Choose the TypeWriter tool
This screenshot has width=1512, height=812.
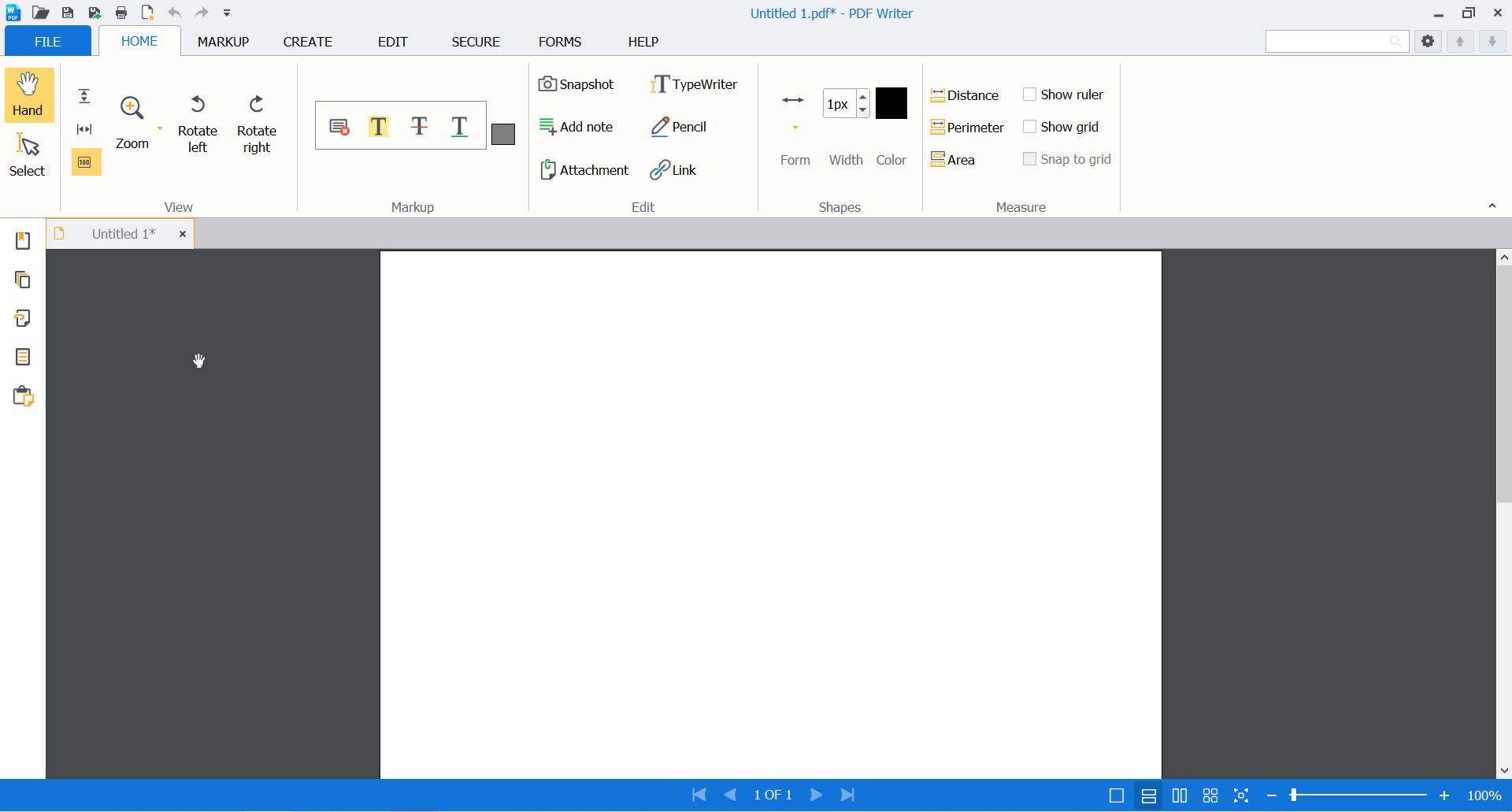pos(694,84)
